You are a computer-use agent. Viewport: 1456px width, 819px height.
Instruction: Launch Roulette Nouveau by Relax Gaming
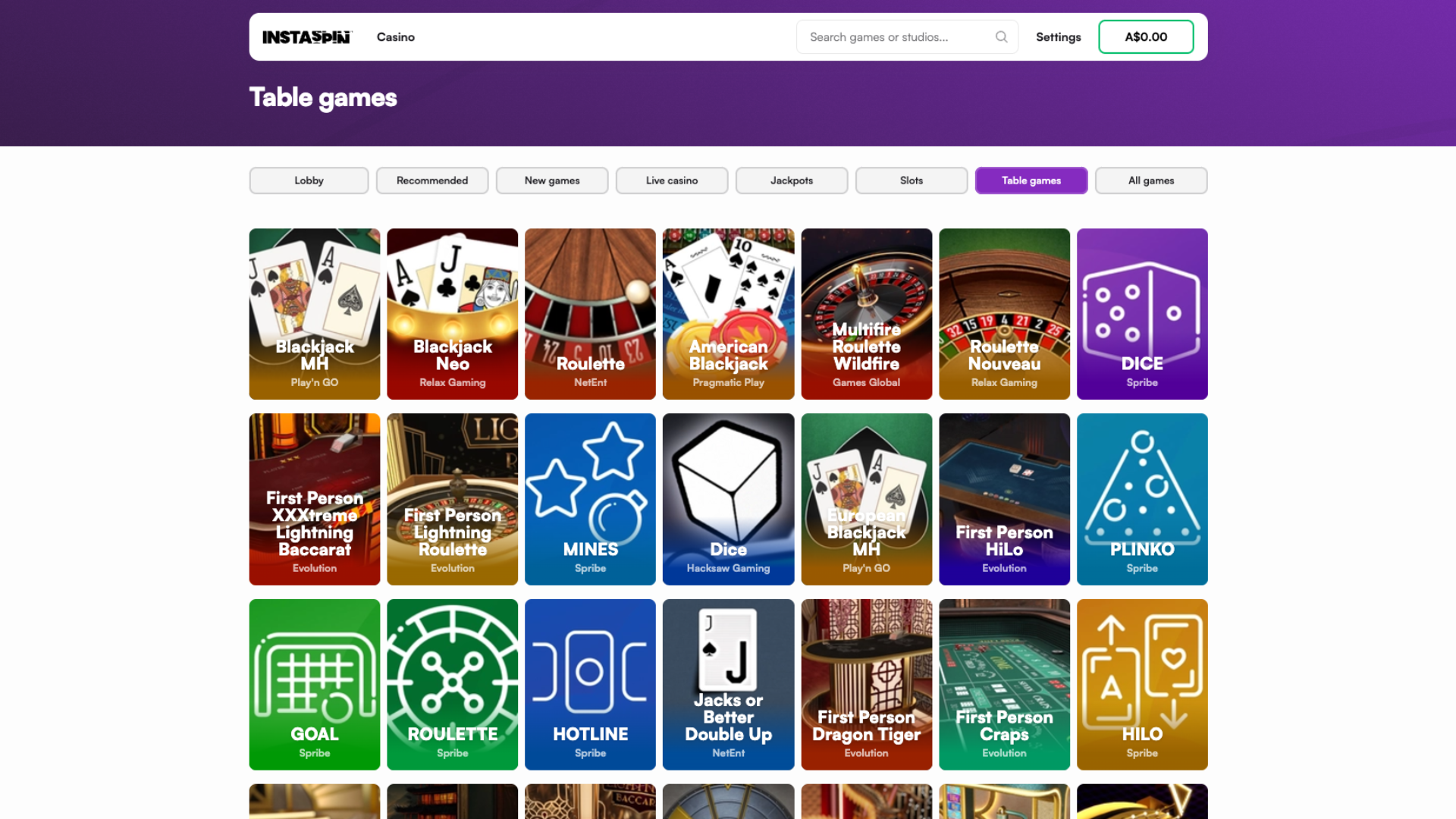click(1004, 314)
